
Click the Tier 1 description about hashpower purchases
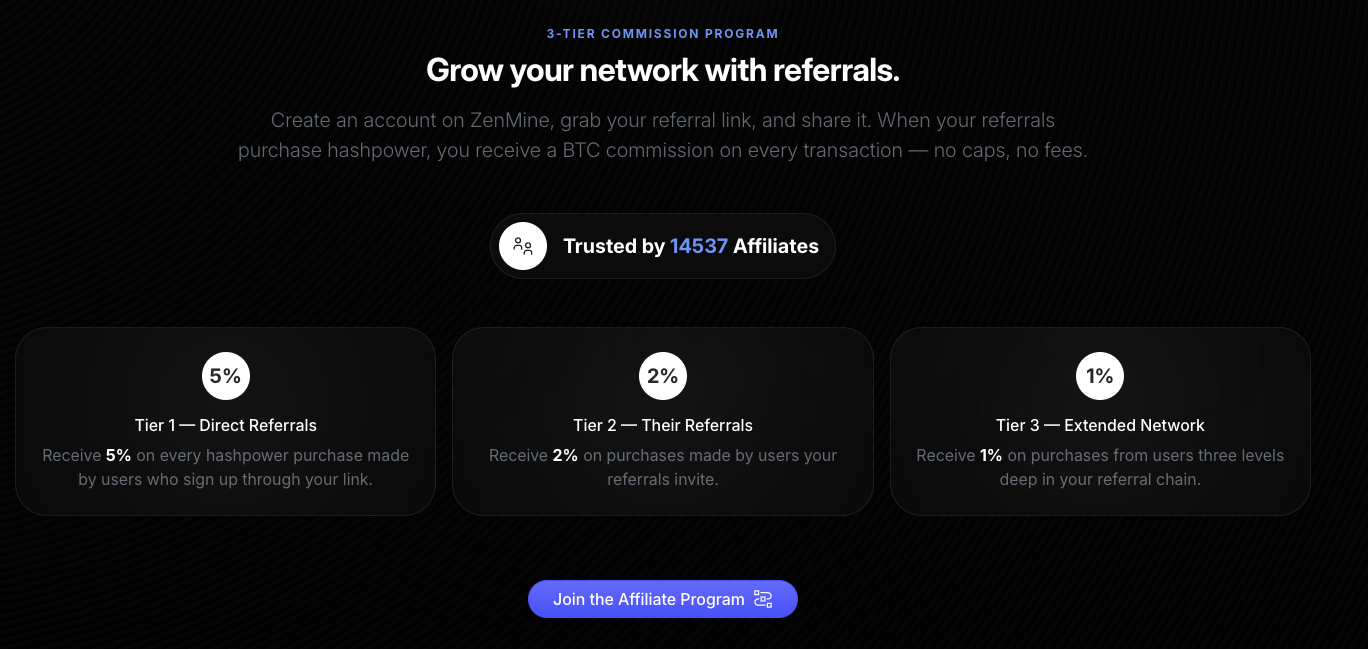click(x=225, y=468)
